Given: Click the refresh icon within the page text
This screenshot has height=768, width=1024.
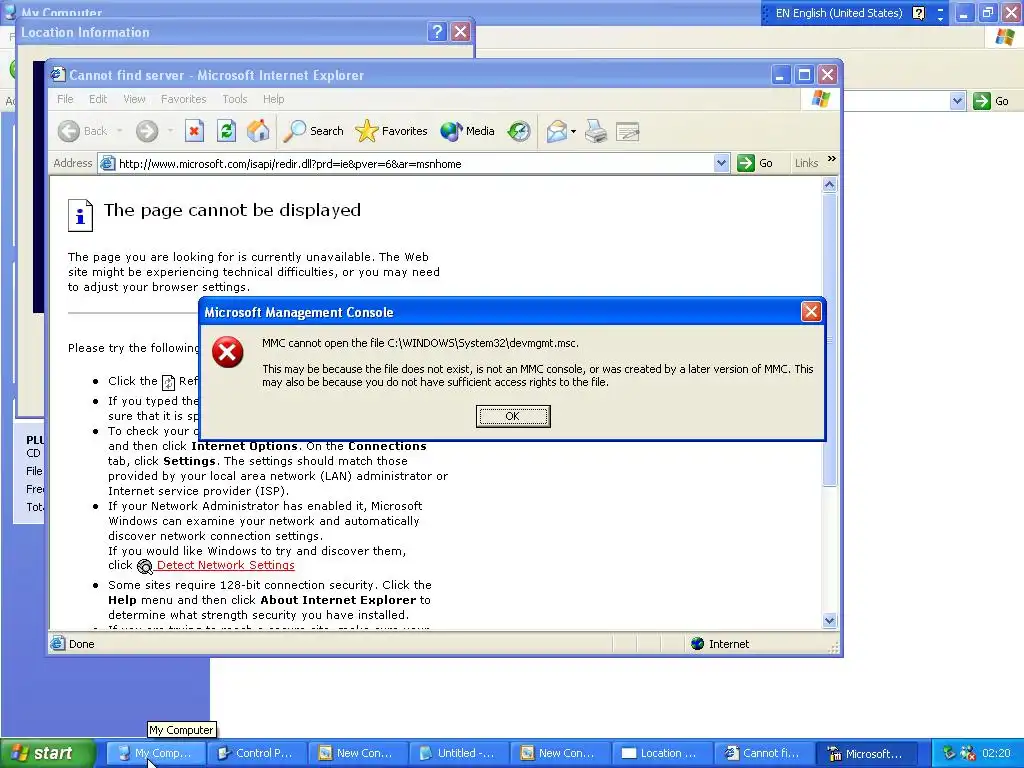Looking at the screenshot, I should [168, 382].
